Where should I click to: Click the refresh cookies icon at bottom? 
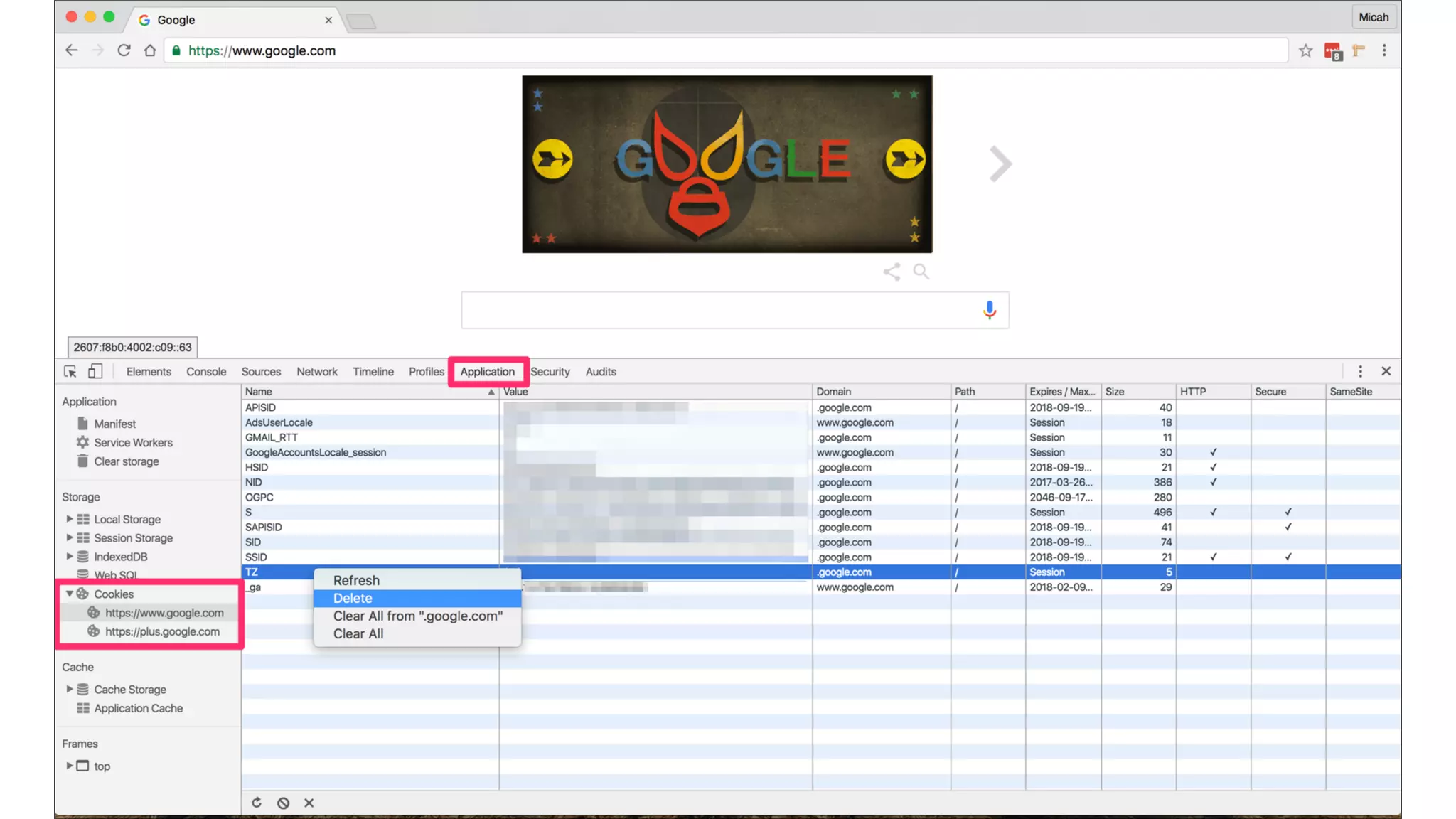coord(257,803)
